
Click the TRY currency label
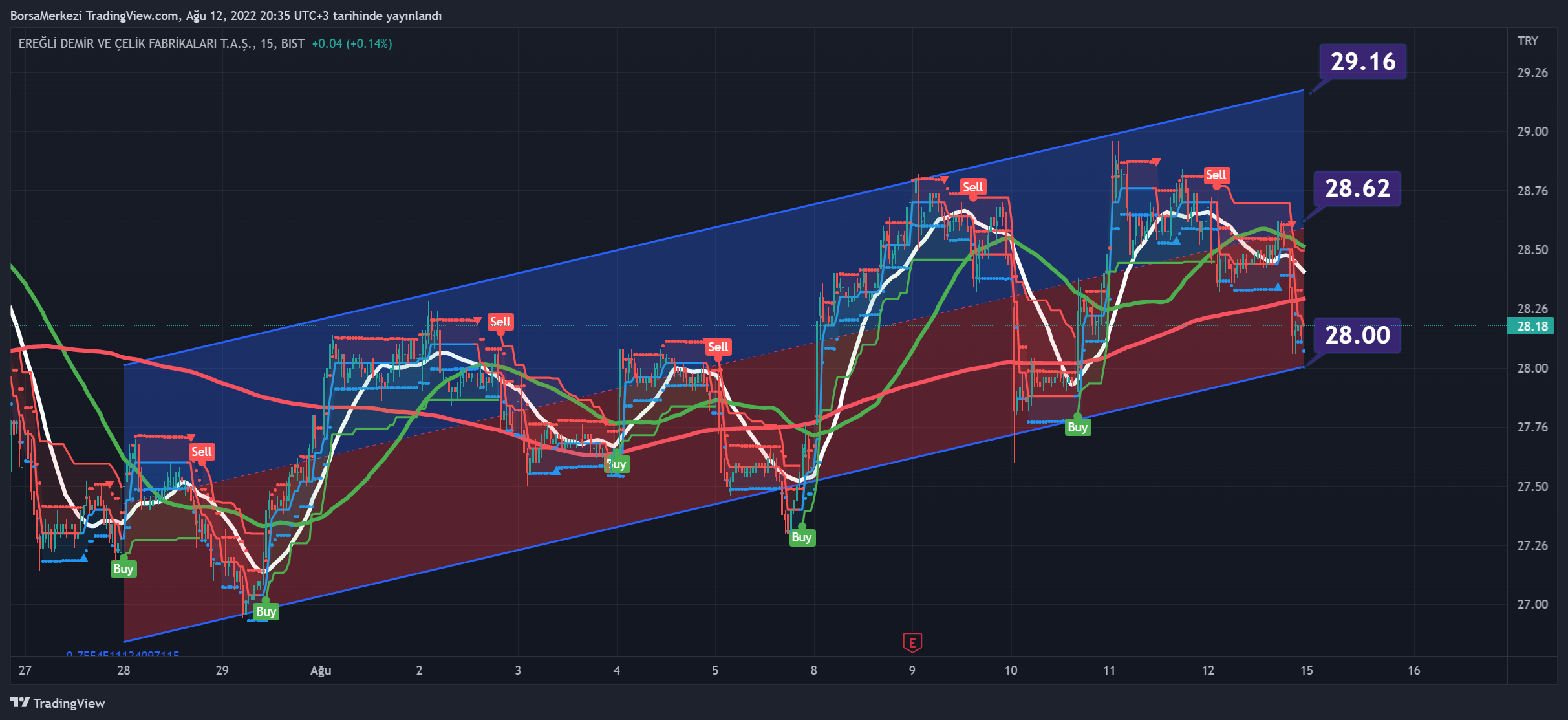[x=1528, y=41]
